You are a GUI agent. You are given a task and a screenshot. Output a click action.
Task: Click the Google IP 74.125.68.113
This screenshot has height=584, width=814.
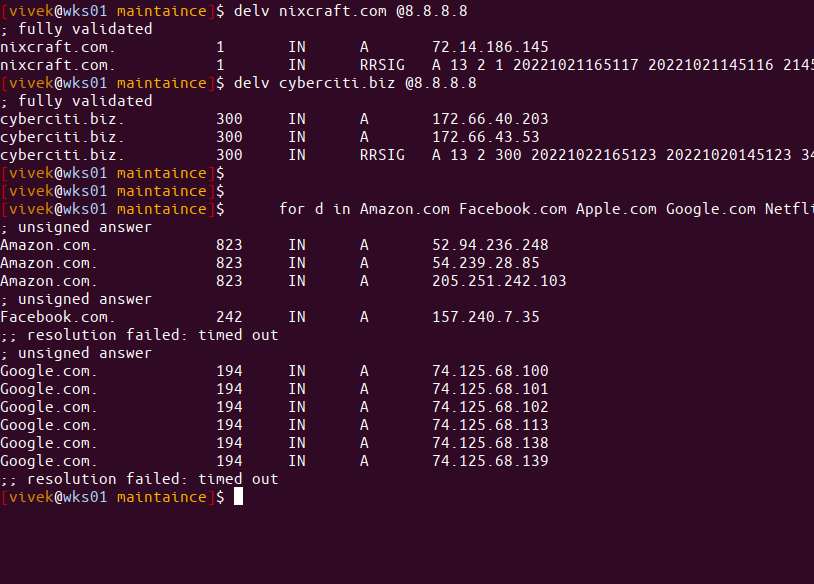490,425
